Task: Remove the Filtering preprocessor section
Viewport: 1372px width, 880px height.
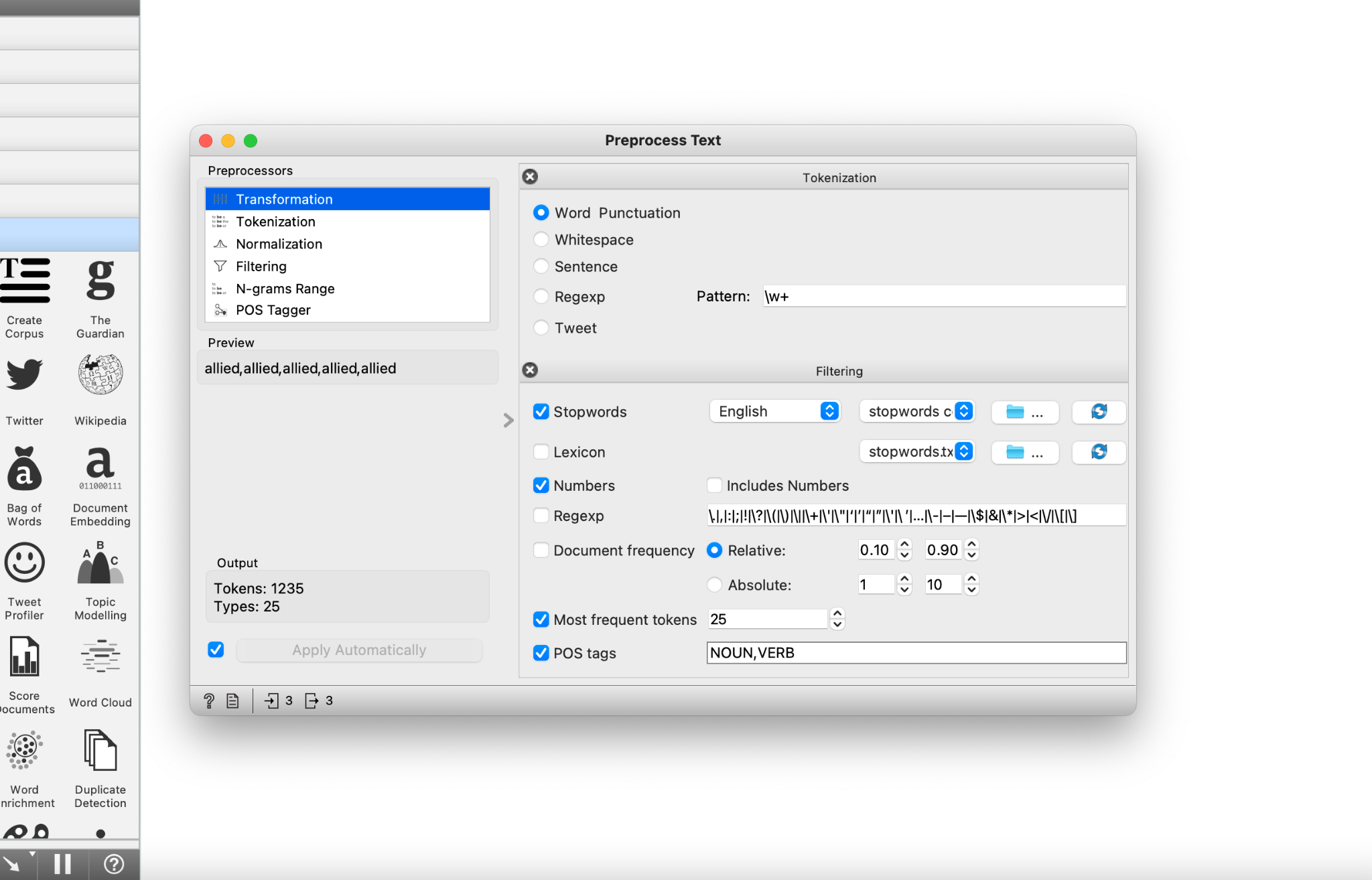Action: point(530,370)
